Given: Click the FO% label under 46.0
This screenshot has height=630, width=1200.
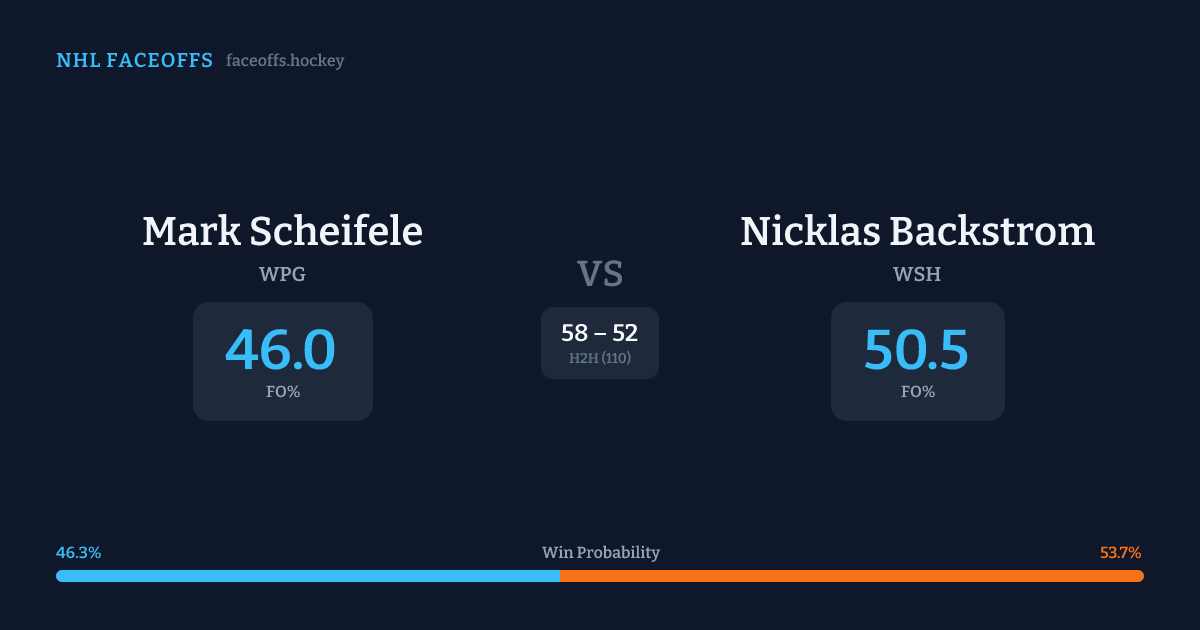Looking at the screenshot, I should click(x=283, y=392).
